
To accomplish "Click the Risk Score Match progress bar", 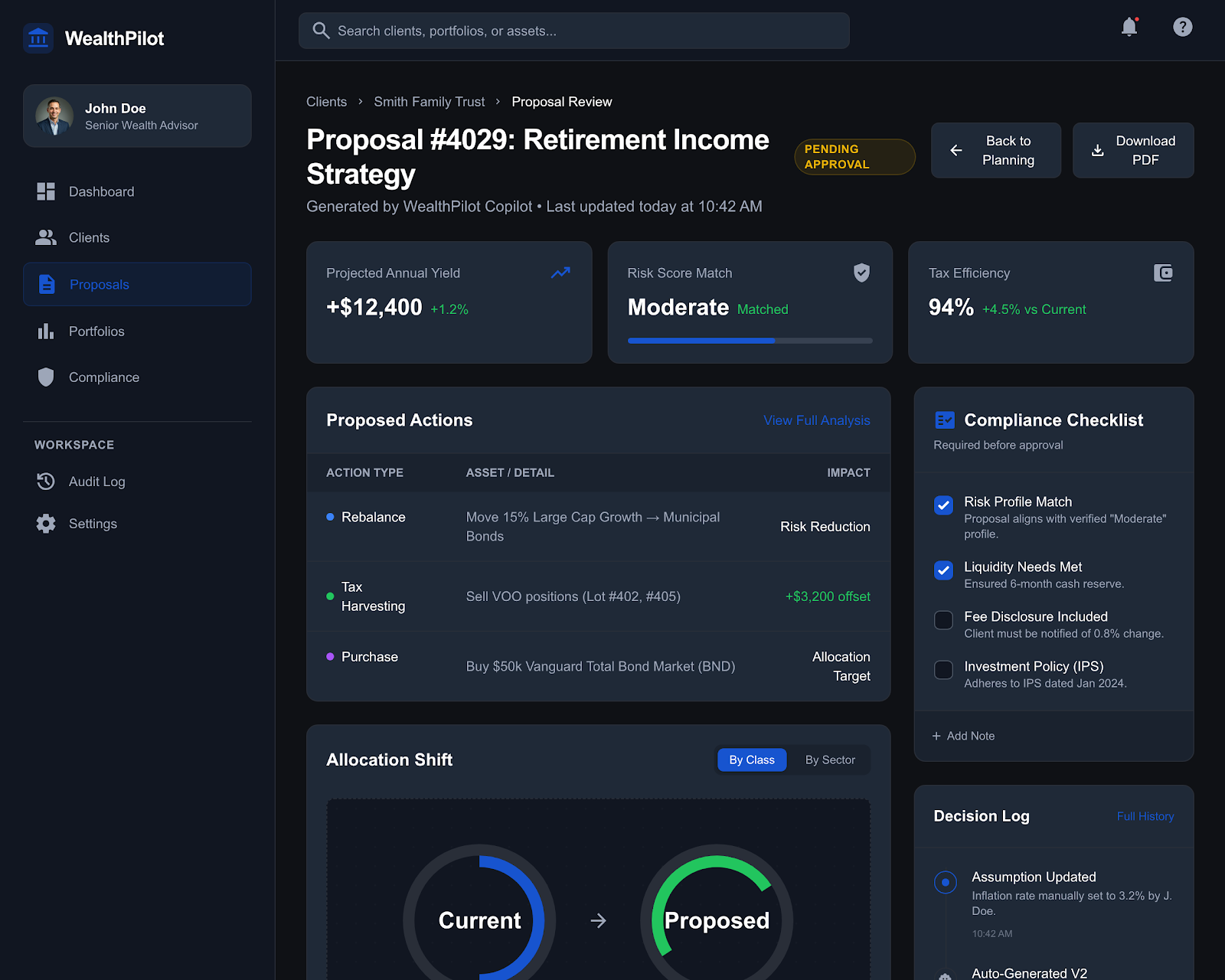I will 750,341.
